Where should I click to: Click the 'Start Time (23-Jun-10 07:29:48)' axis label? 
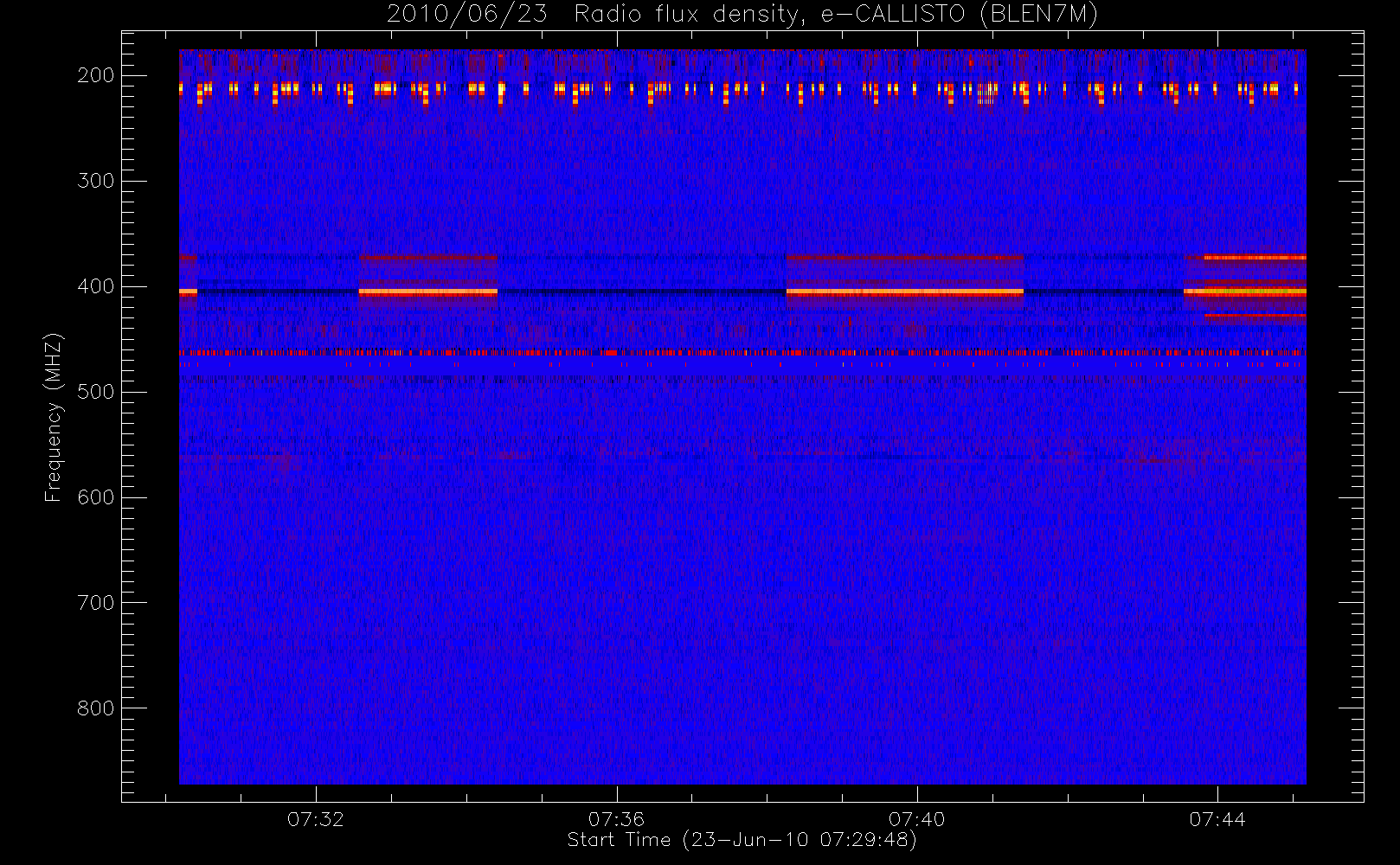742,840
